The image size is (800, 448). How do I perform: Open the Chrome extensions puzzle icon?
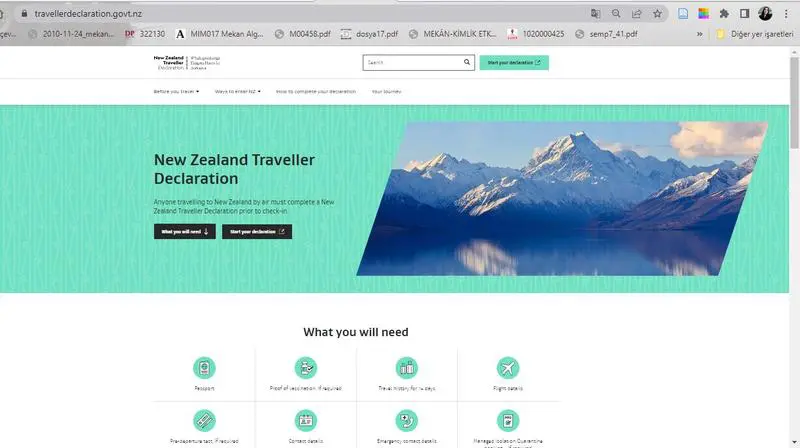724,14
